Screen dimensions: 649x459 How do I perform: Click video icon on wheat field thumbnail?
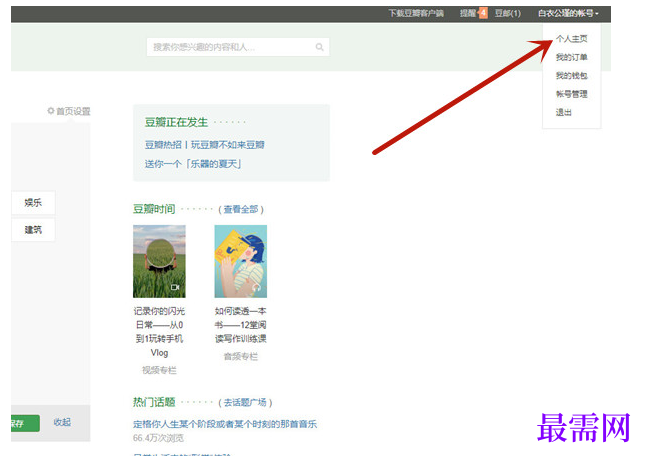(x=175, y=287)
